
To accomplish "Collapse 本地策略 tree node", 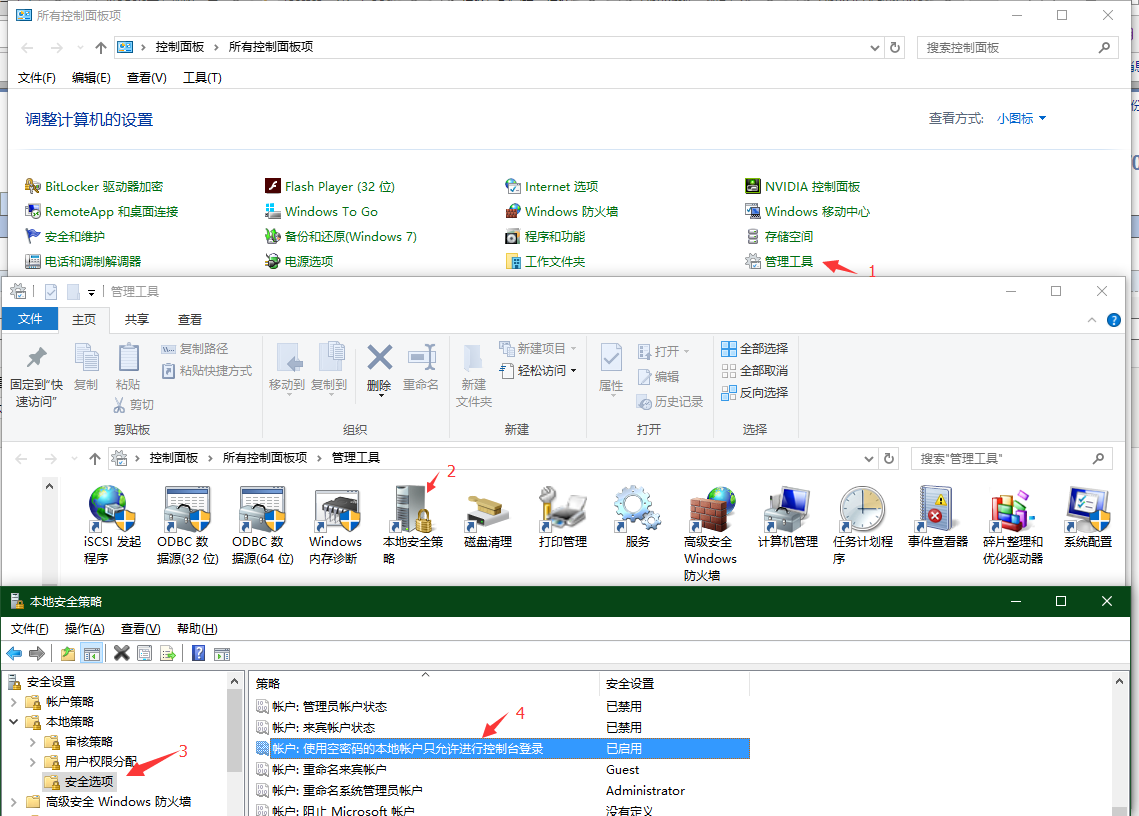I will pyautogui.click(x=14, y=722).
